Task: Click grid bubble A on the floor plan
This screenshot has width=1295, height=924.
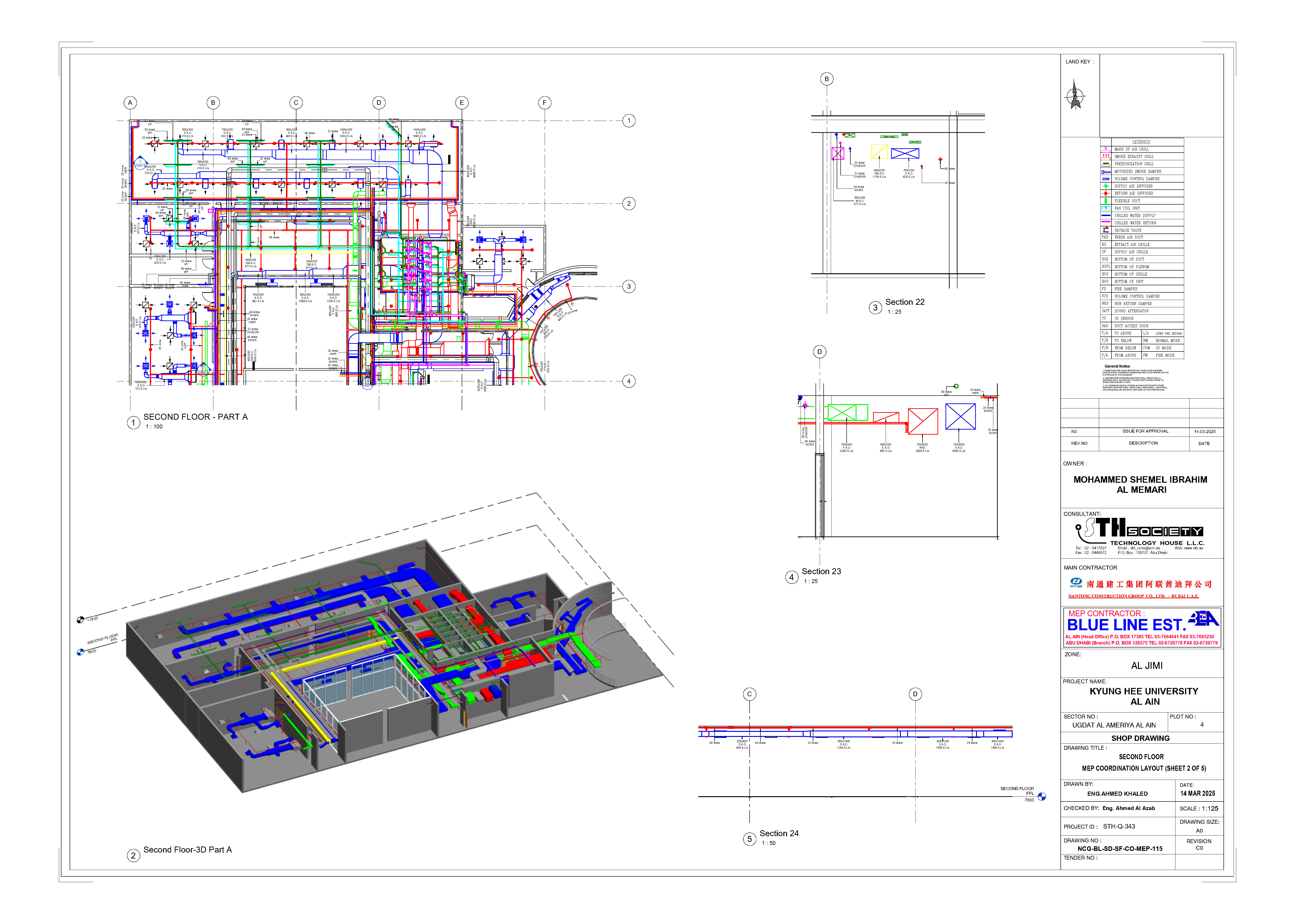Action: point(130,103)
